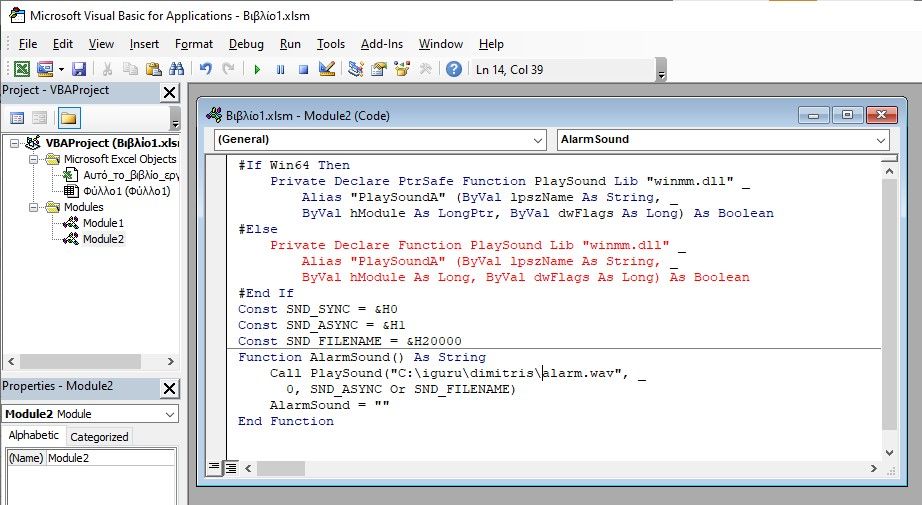Open Properties Window toolbar icon
922x505 pixels.
(379, 69)
